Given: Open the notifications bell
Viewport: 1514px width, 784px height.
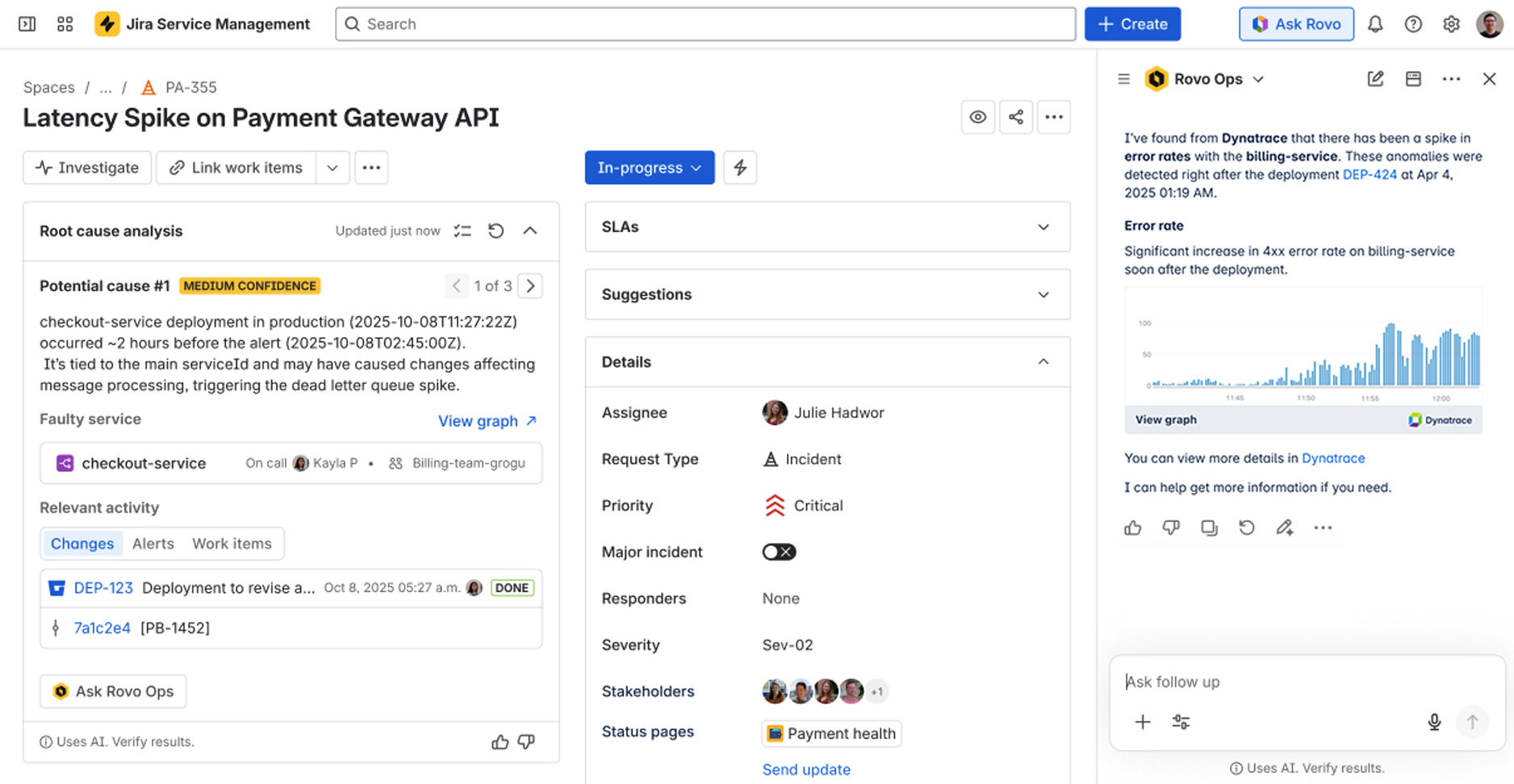Looking at the screenshot, I should pyautogui.click(x=1375, y=24).
